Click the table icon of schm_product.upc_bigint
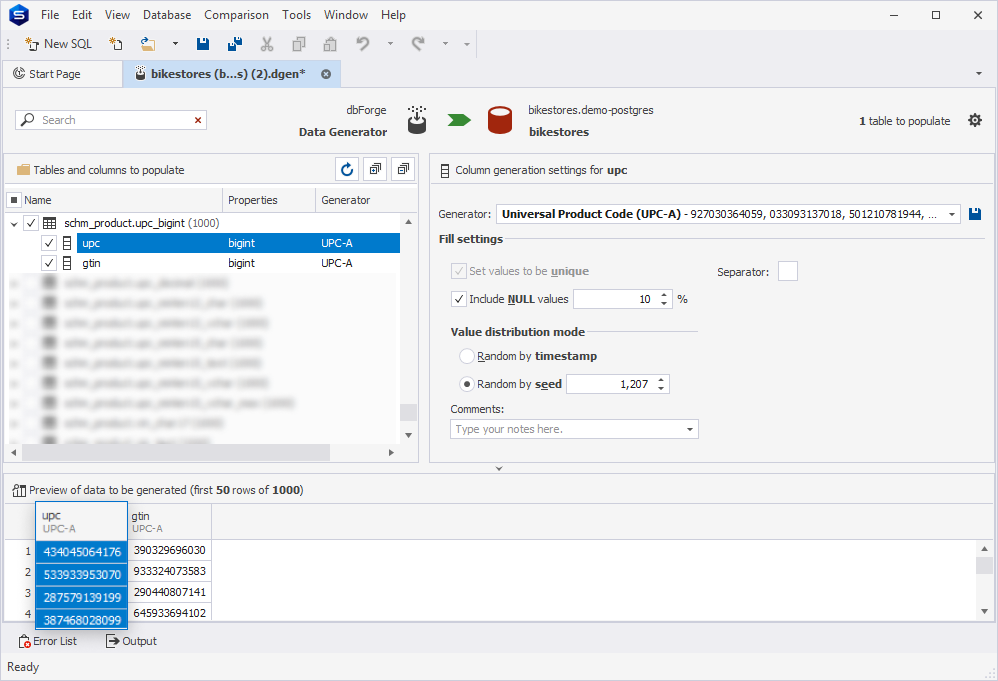 (50, 223)
